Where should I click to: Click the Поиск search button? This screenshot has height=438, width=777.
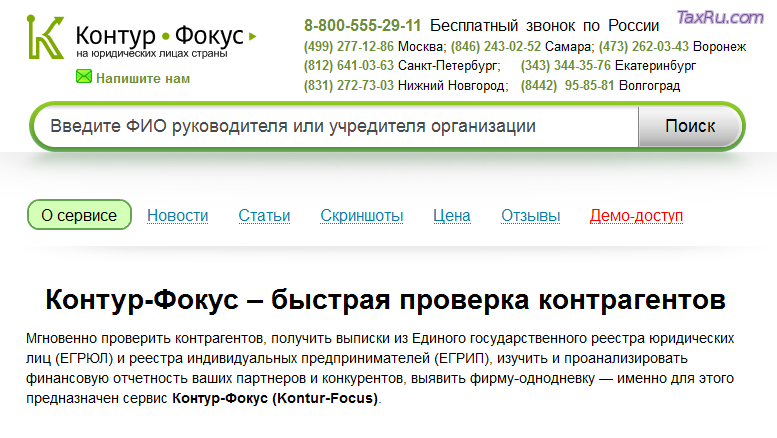(690, 126)
